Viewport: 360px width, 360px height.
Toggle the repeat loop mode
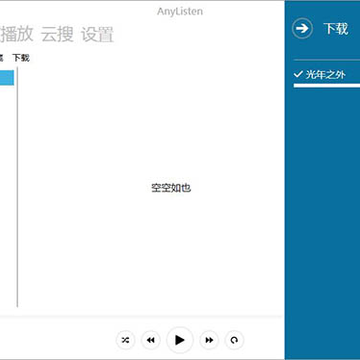pyautogui.click(x=234, y=340)
